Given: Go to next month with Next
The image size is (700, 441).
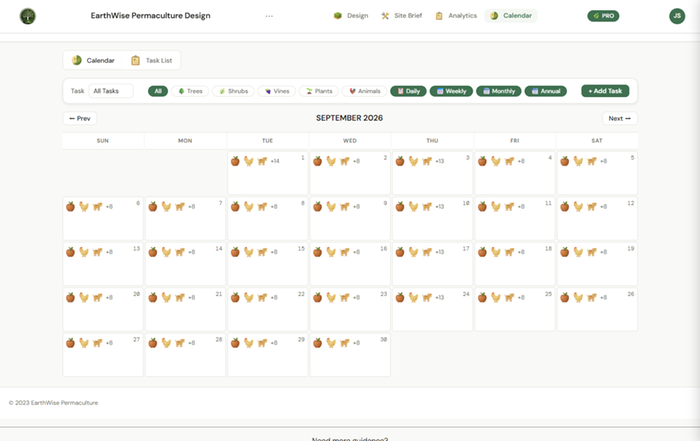Looking at the screenshot, I should pyautogui.click(x=620, y=118).
